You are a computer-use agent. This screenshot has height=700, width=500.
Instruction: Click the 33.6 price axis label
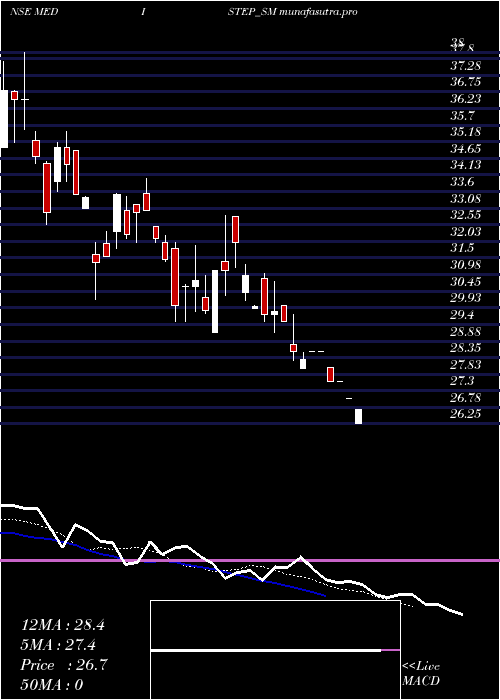462,181
